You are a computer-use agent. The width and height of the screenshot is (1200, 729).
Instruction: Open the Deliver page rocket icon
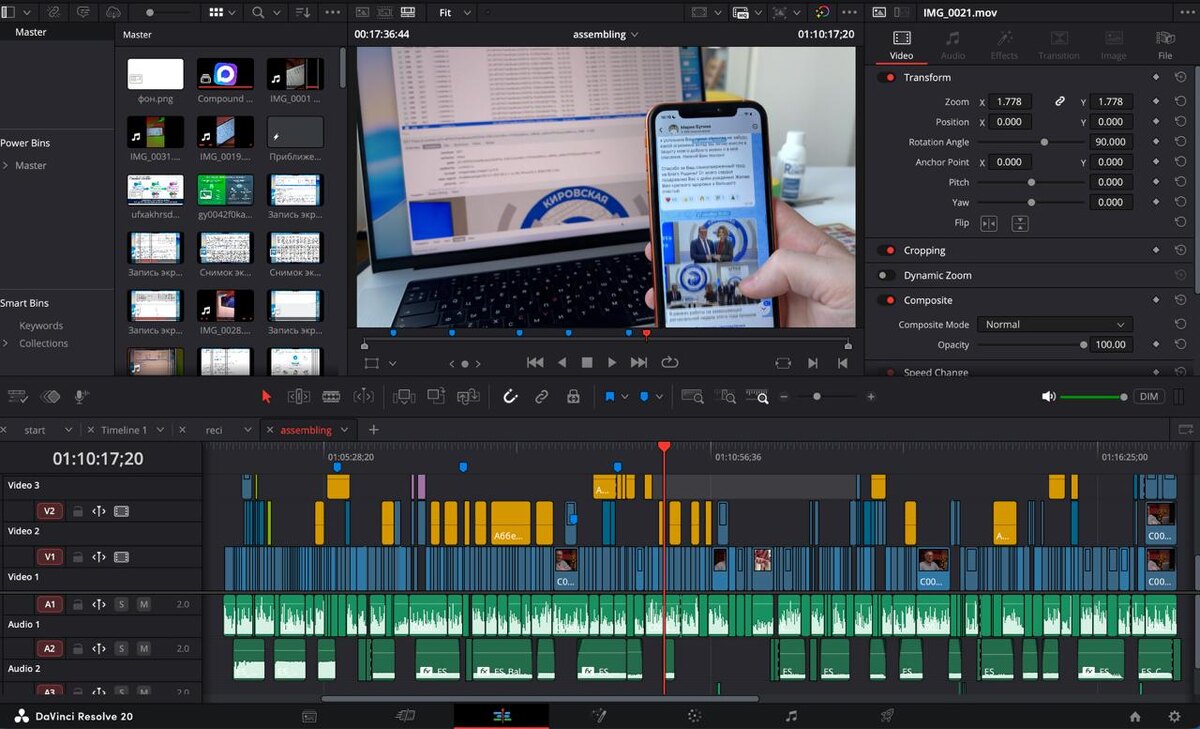click(x=886, y=716)
